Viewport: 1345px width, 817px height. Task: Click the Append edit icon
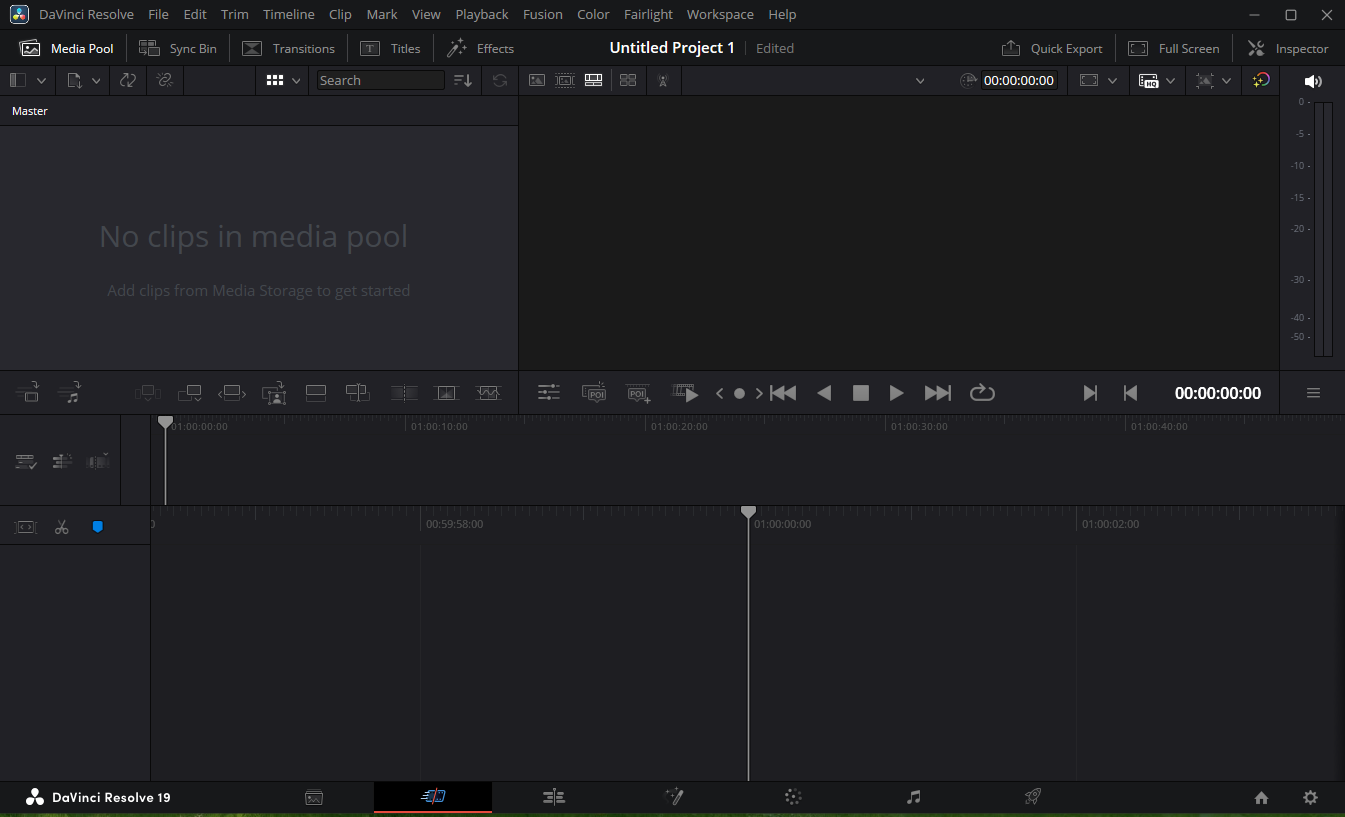(x=190, y=393)
